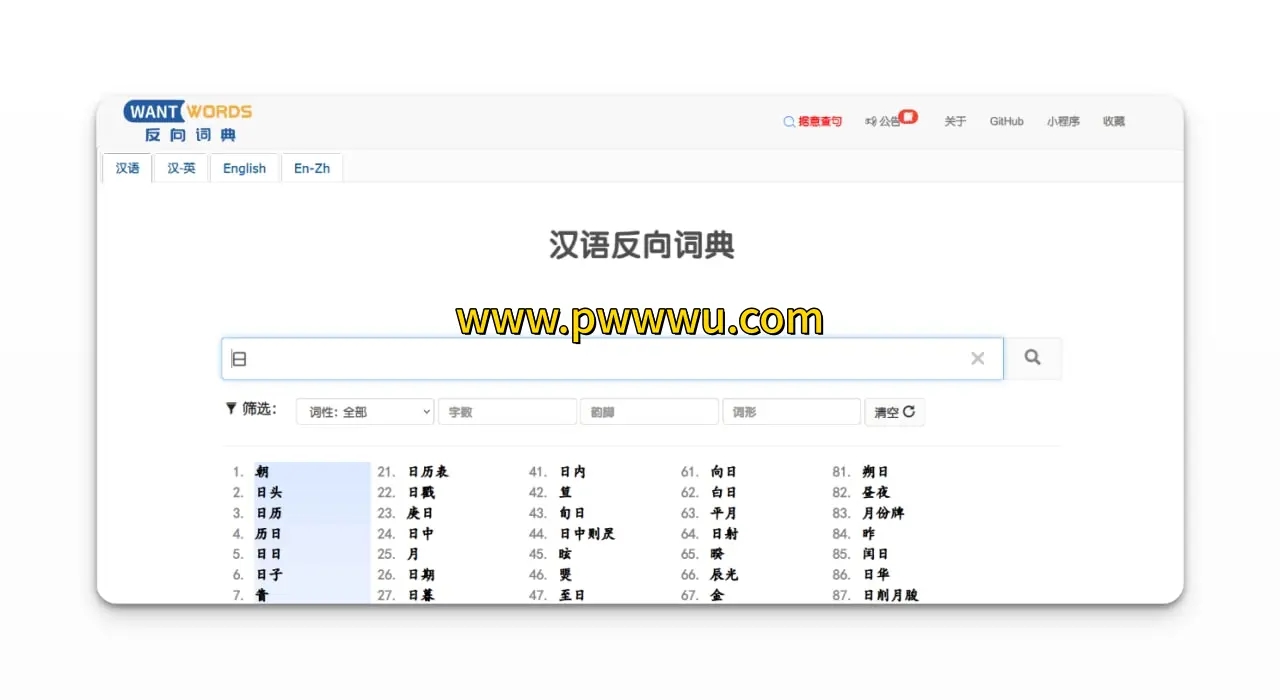
Task: Select the En-Zh tab
Action: 312,168
